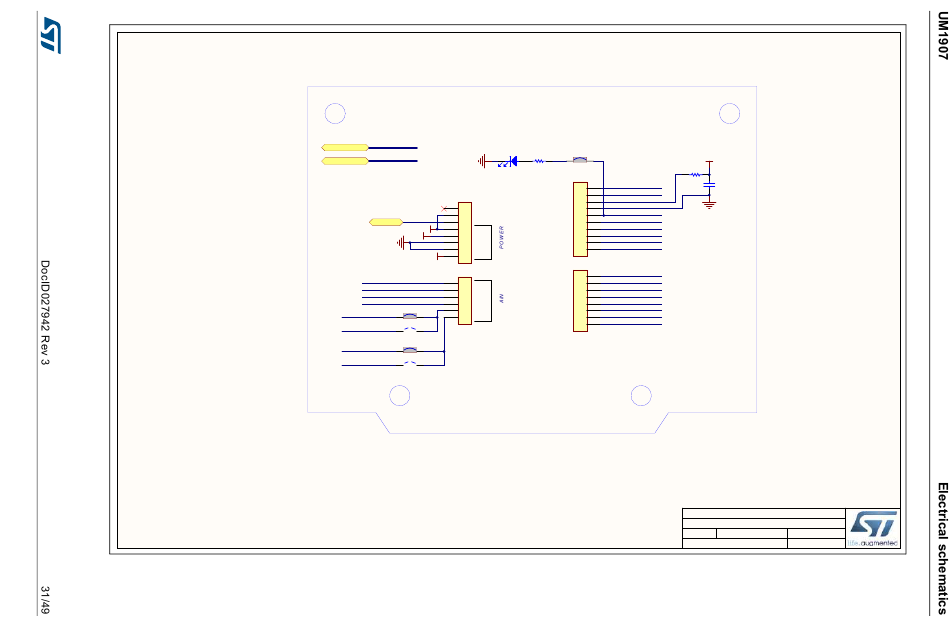Select the bottommost open solder bridge
This screenshot has height=627, width=950.
pos(410,364)
